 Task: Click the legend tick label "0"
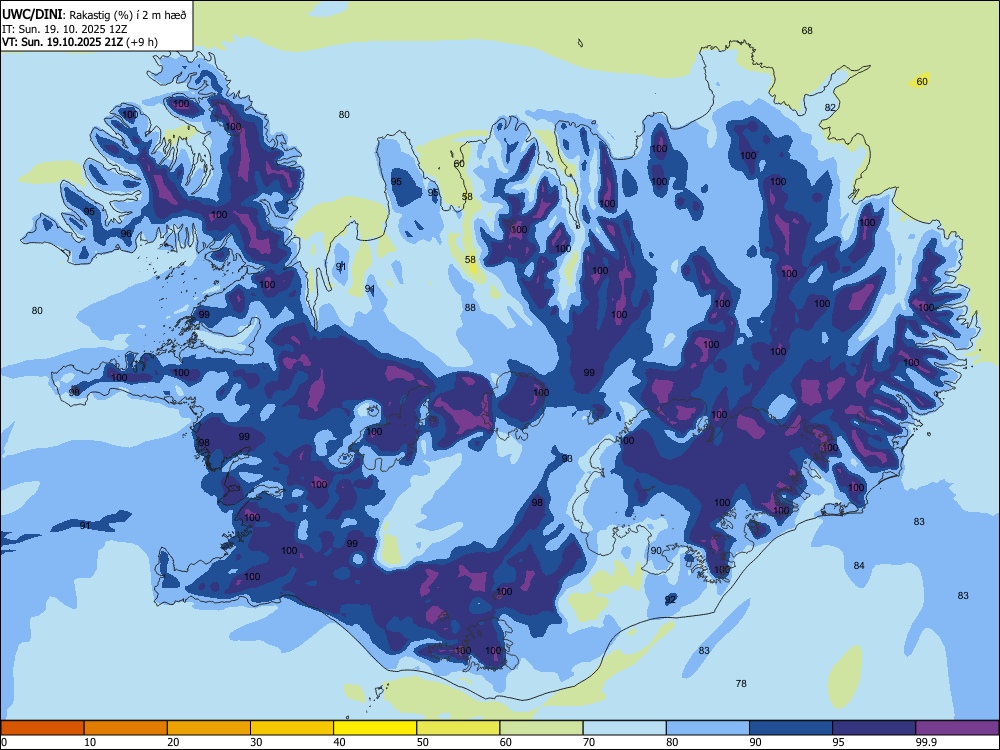(4, 742)
